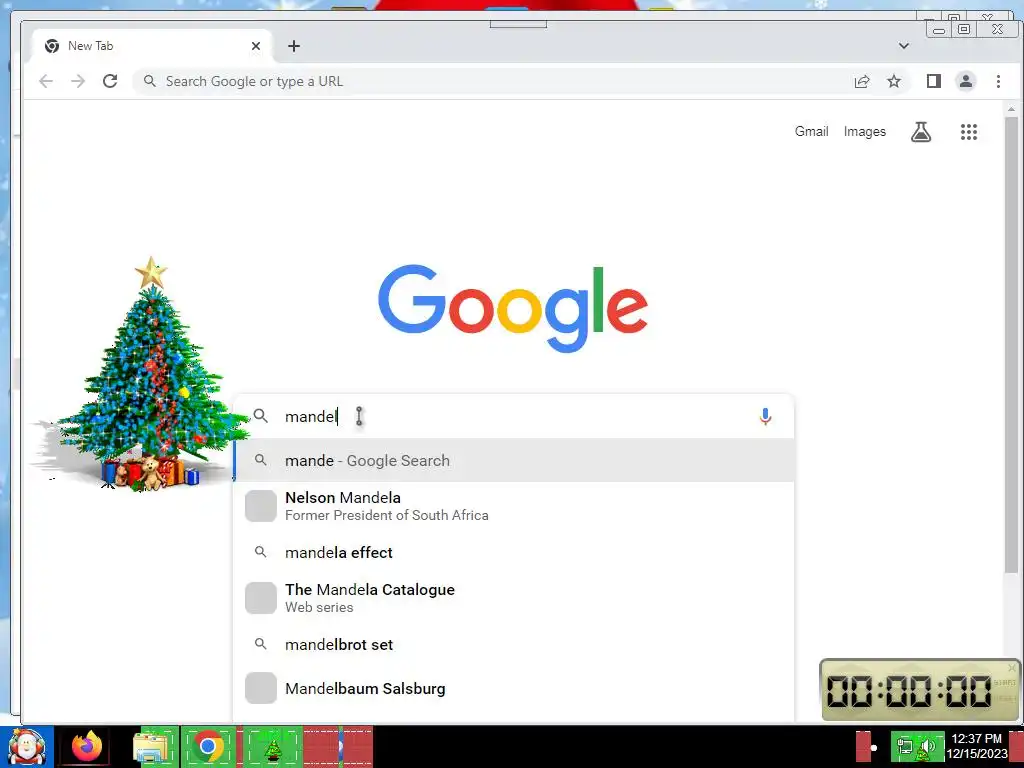Expand the tab search chevron
The width and height of the screenshot is (1024, 768).
(x=904, y=46)
